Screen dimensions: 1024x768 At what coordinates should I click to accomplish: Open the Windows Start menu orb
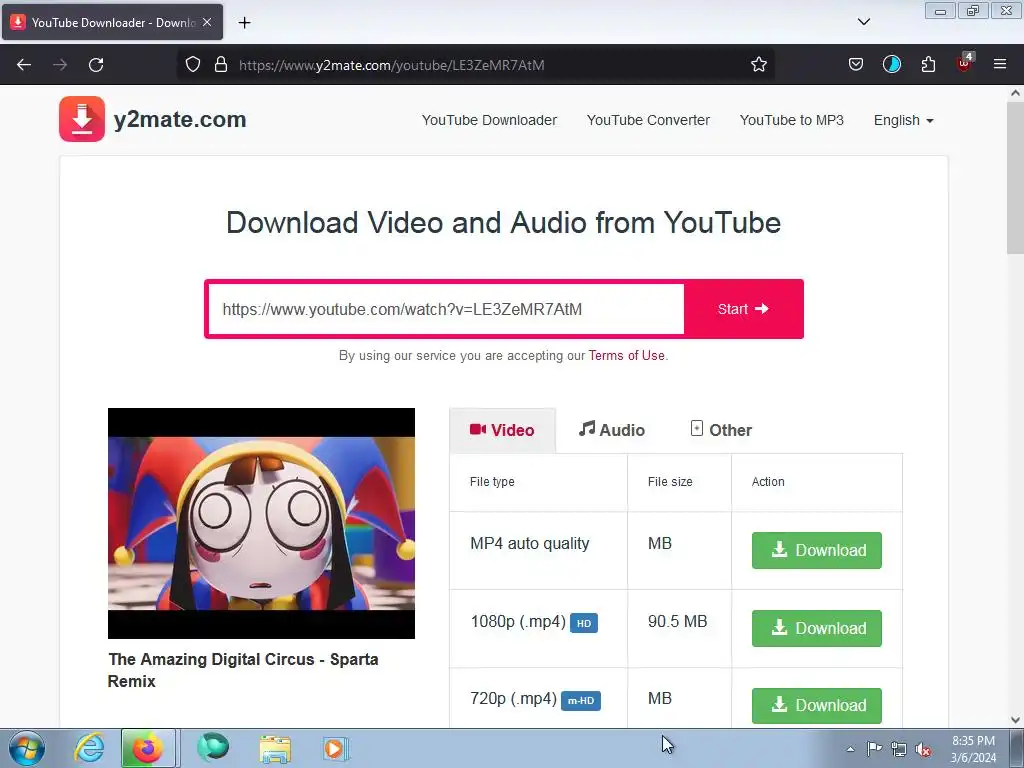pos(27,748)
